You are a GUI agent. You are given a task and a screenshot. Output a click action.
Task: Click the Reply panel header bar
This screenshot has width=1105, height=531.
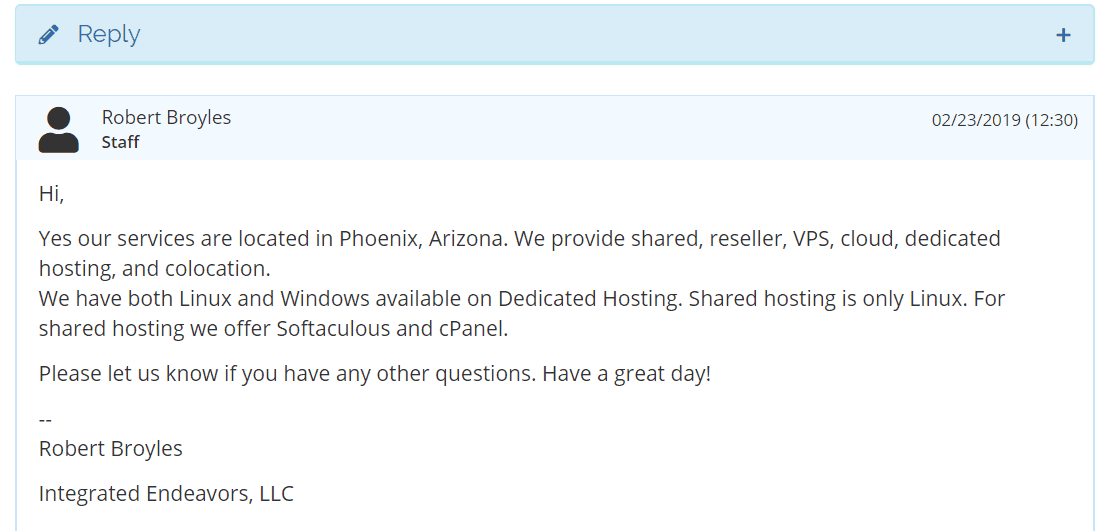555,34
